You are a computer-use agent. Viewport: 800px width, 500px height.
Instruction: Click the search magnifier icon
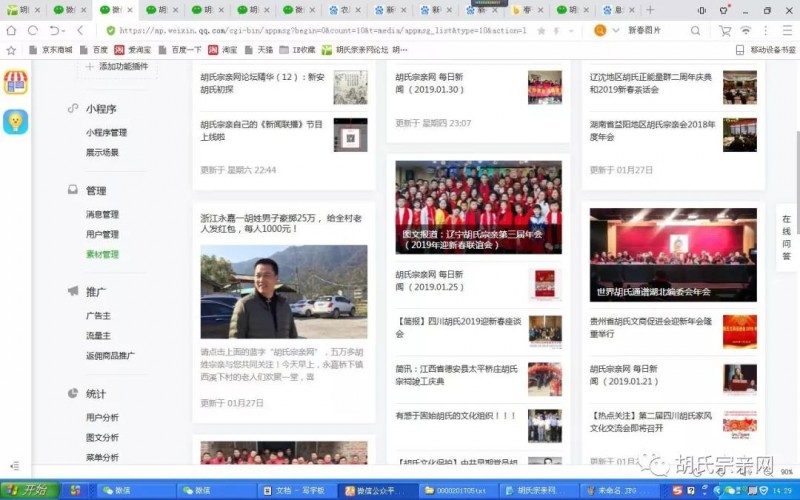point(695,31)
